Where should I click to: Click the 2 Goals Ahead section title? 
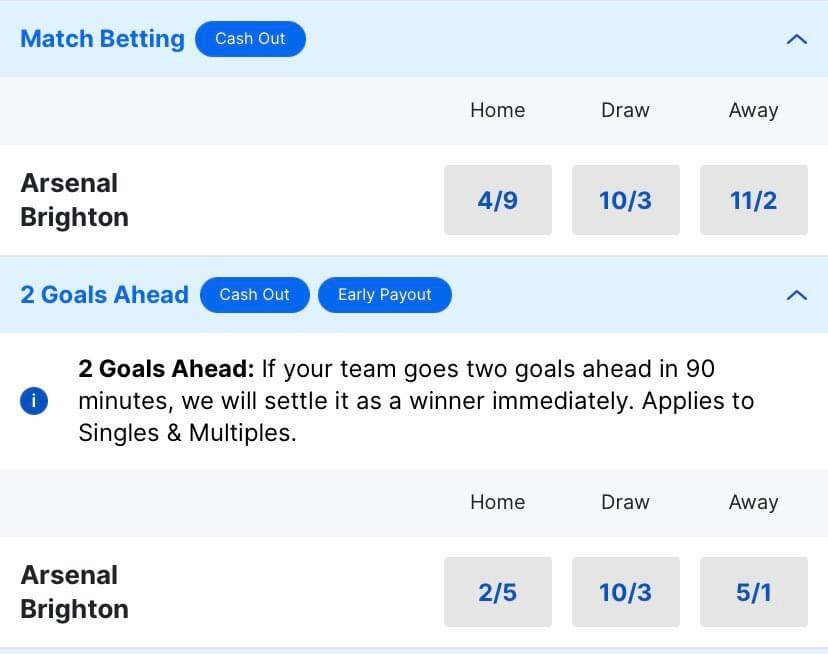click(x=105, y=295)
